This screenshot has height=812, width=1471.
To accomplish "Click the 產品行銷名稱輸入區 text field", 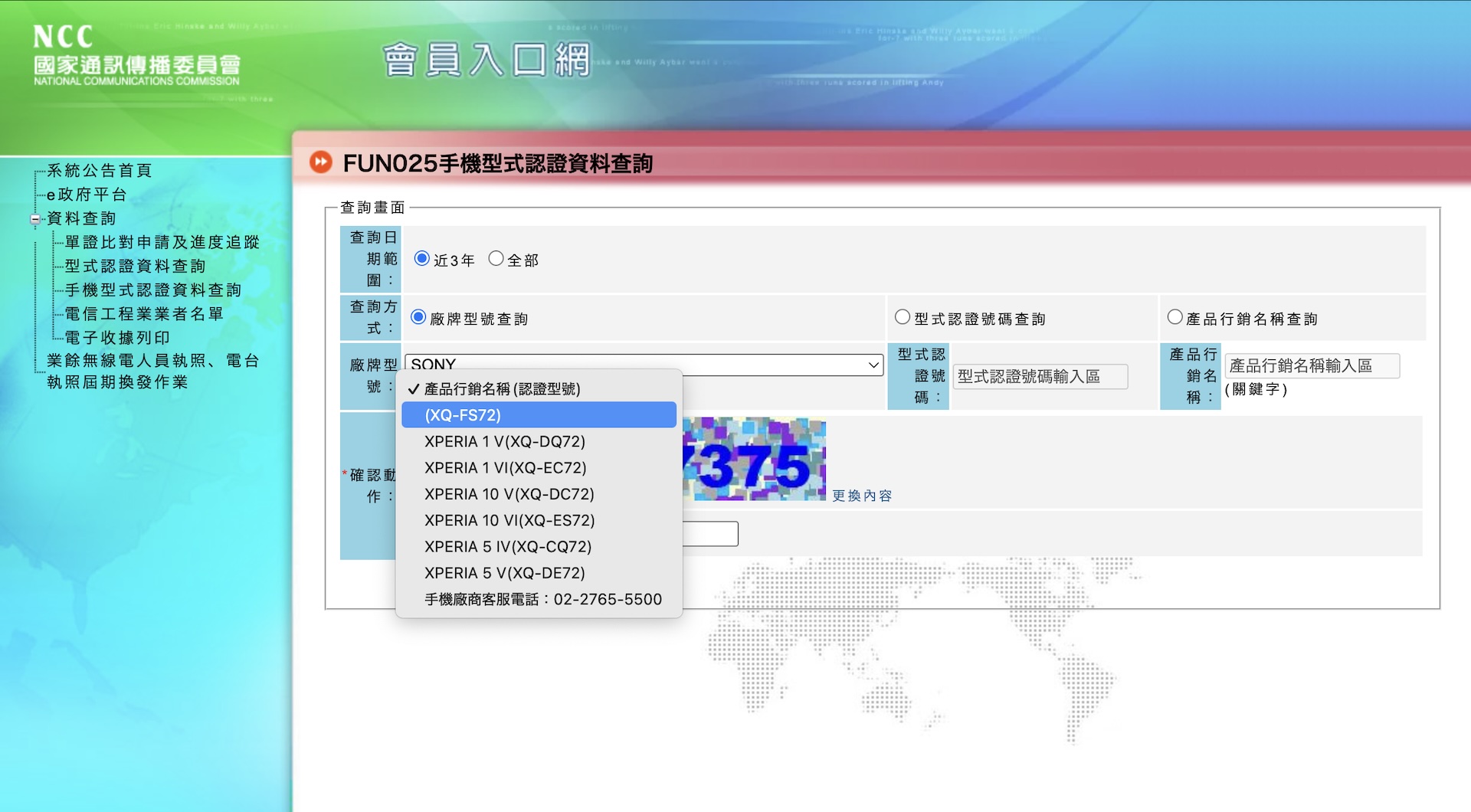I will click(x=1312, y=365).
